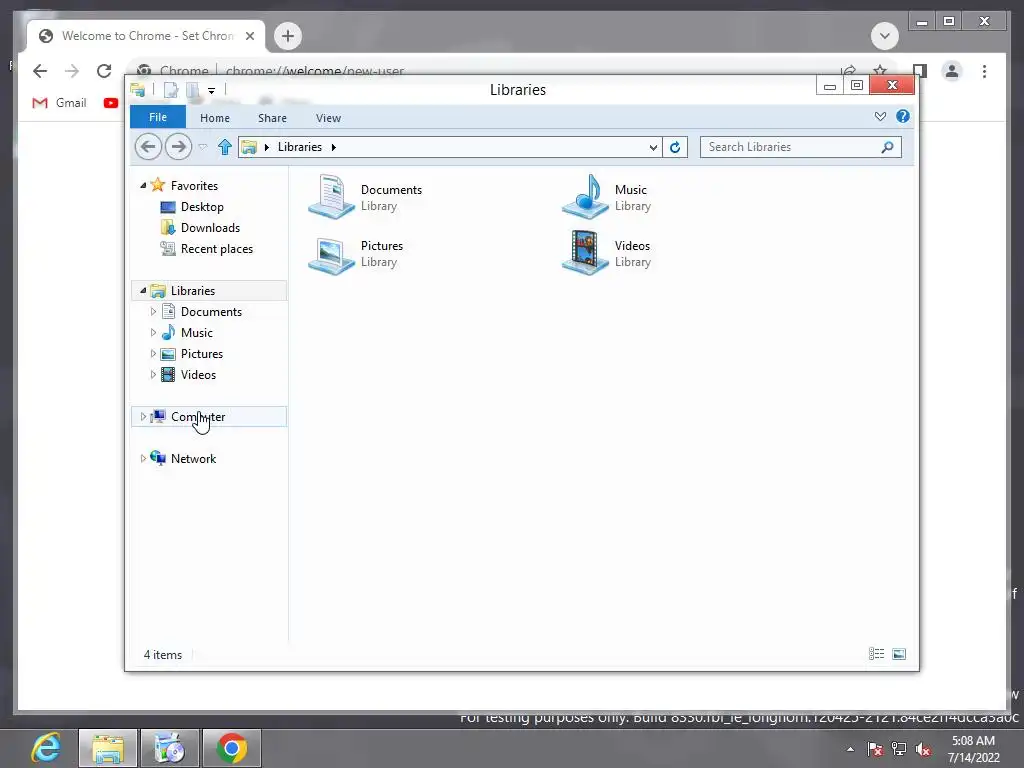Select Libraries root in navigation pane

pos(209,291)
